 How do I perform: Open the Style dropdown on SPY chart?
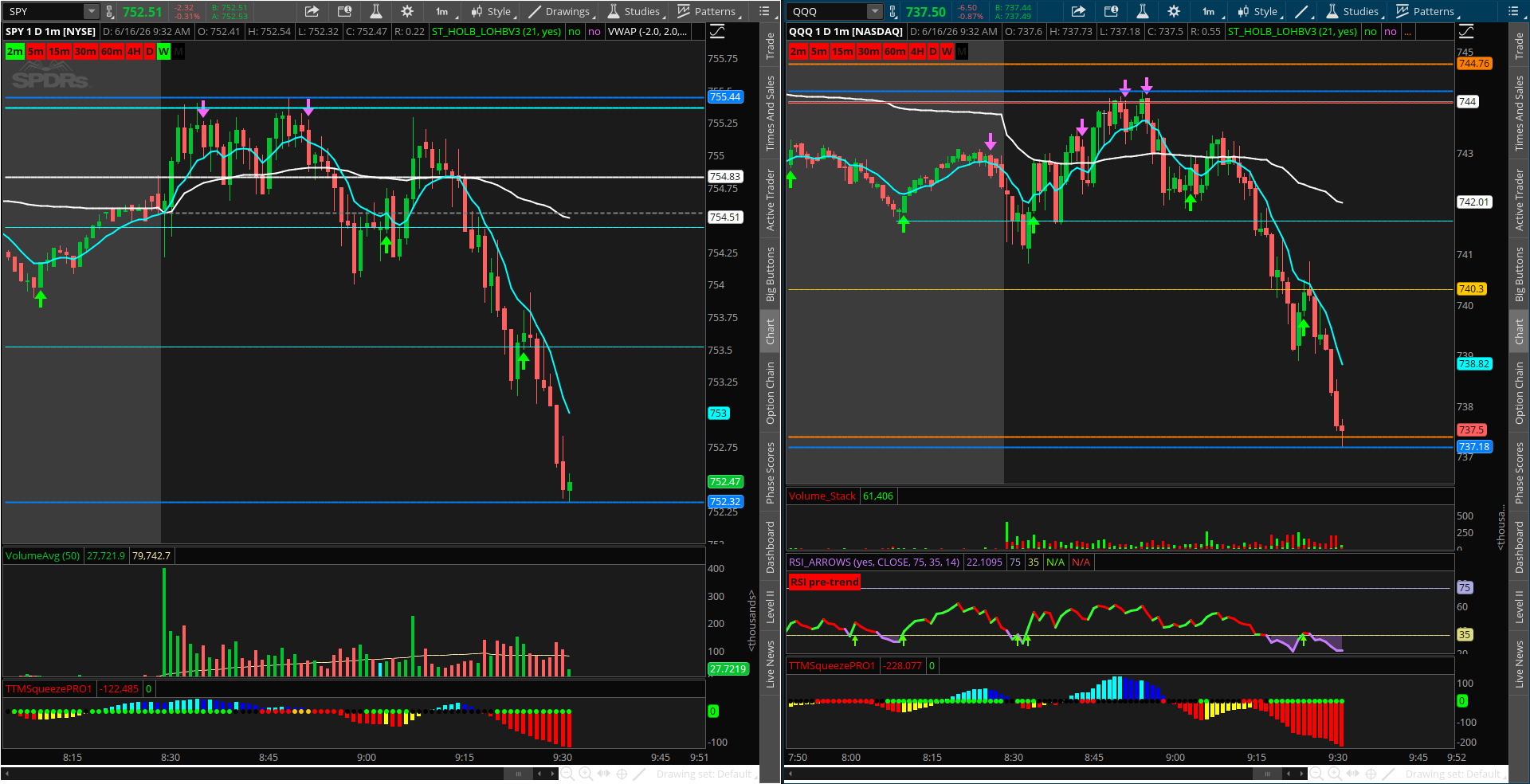(492, 11)
